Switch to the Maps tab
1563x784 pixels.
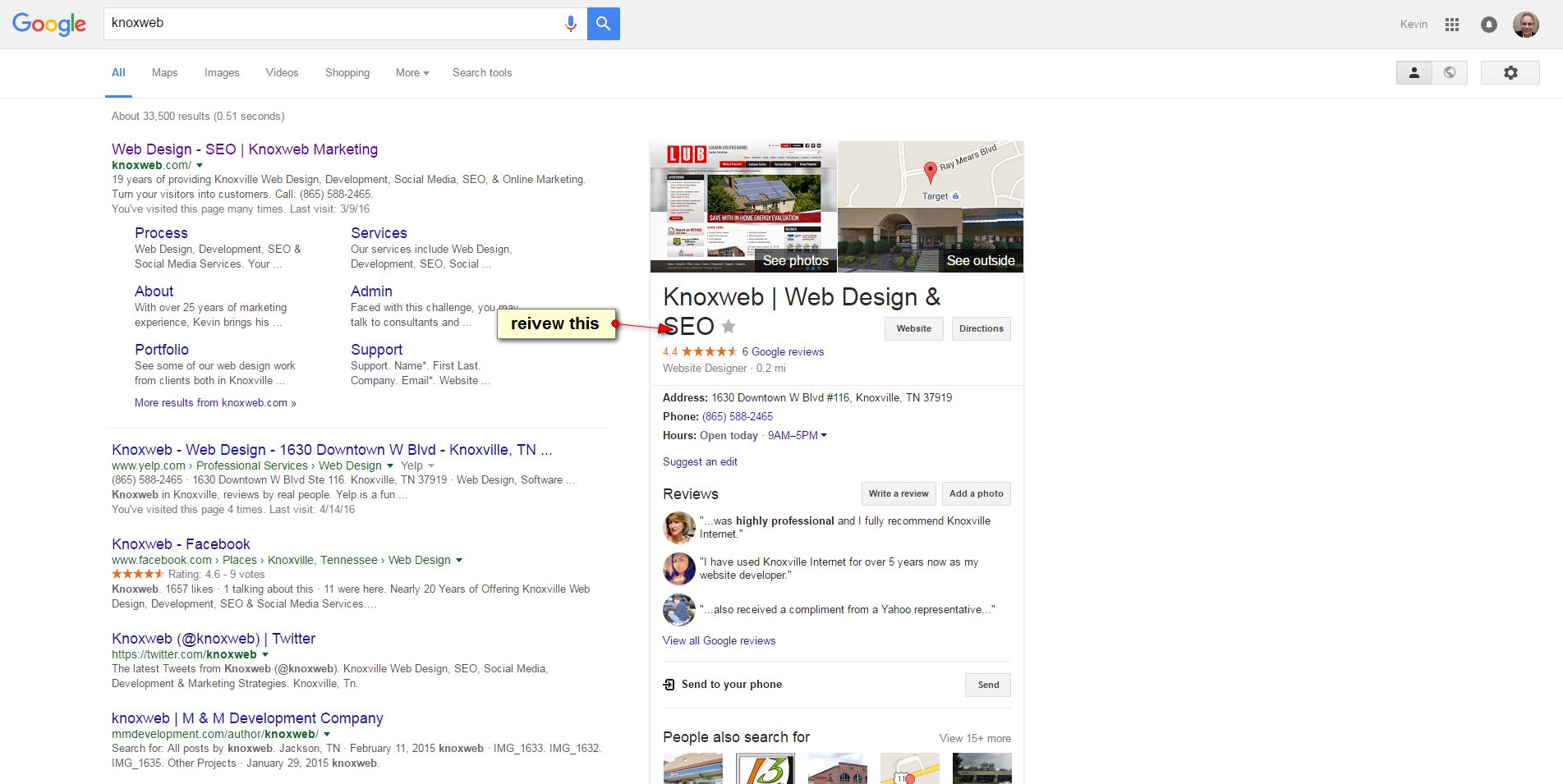tap(164, 73)
